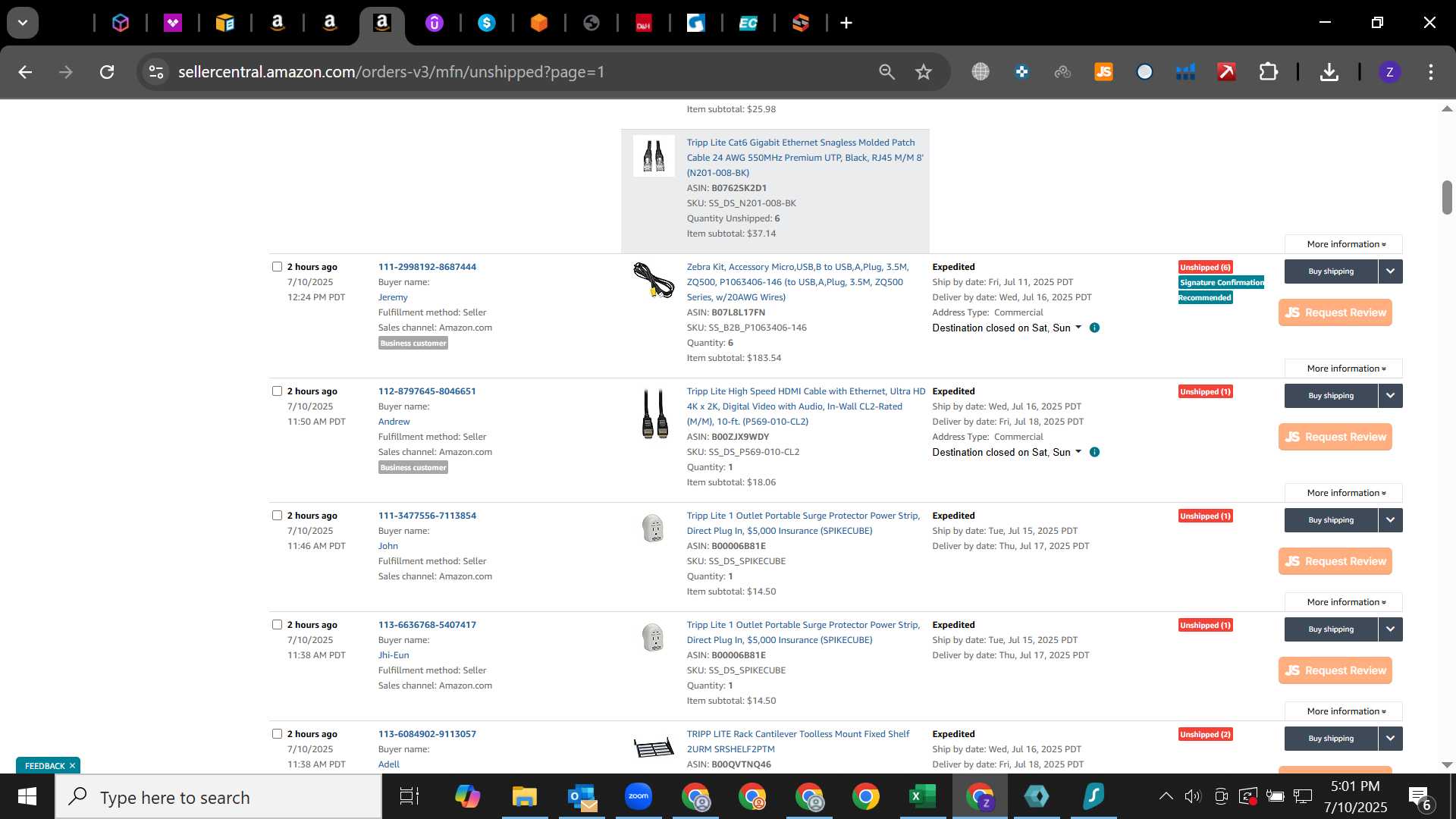Click the Windows taskbar search box
1456x819 pixels.
click(218, 797)
